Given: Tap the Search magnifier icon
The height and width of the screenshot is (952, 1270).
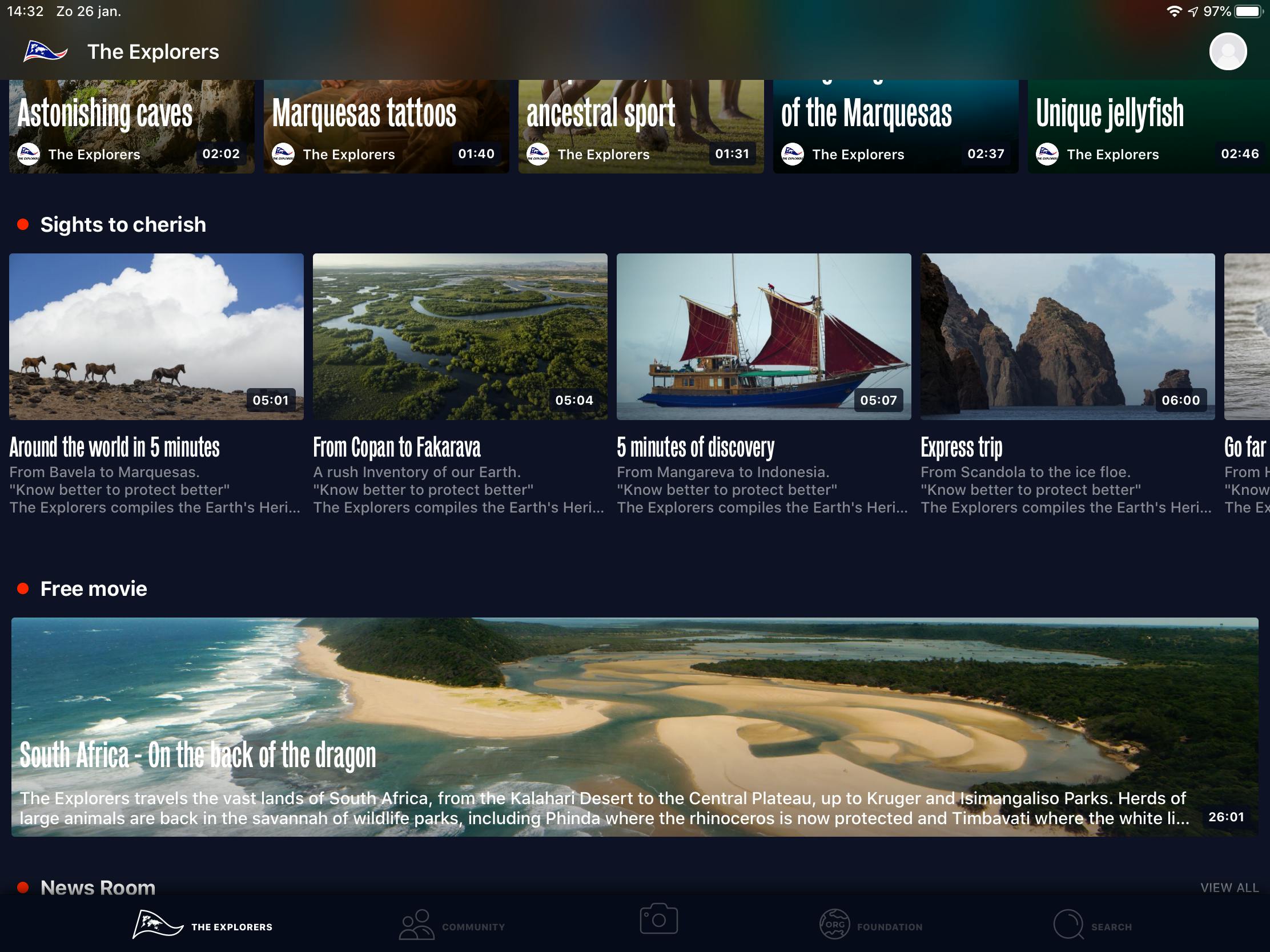Looking at the screenshot, I should pyautogui.click(x=1067, y=925).
